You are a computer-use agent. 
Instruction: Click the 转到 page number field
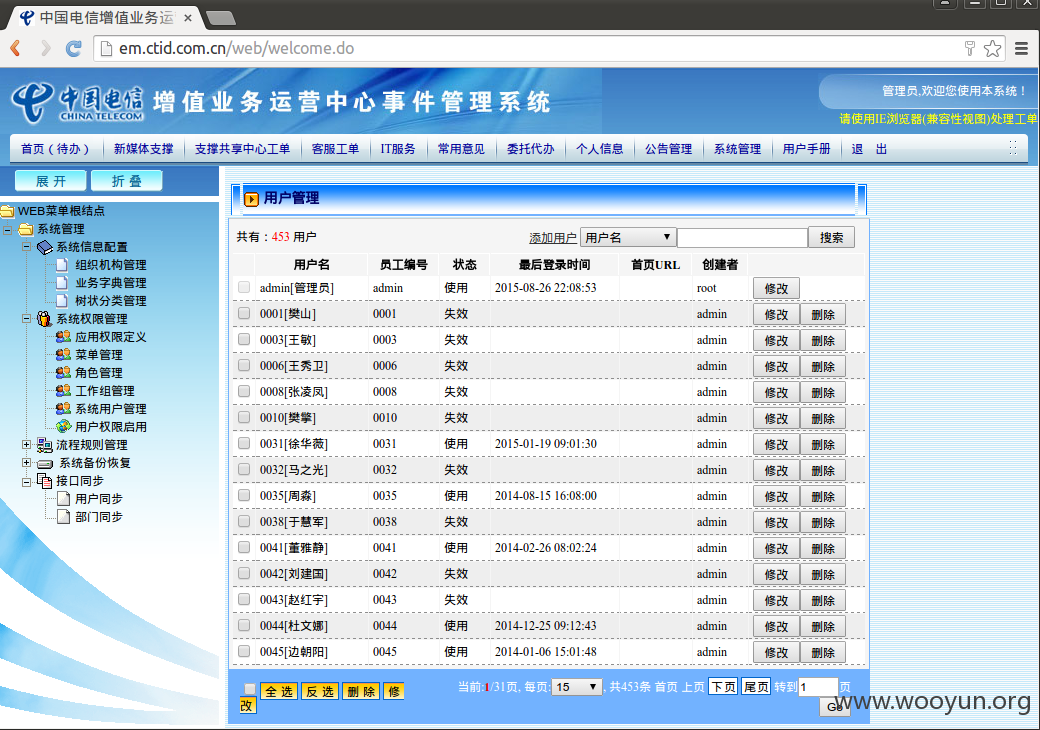point(818,687)
